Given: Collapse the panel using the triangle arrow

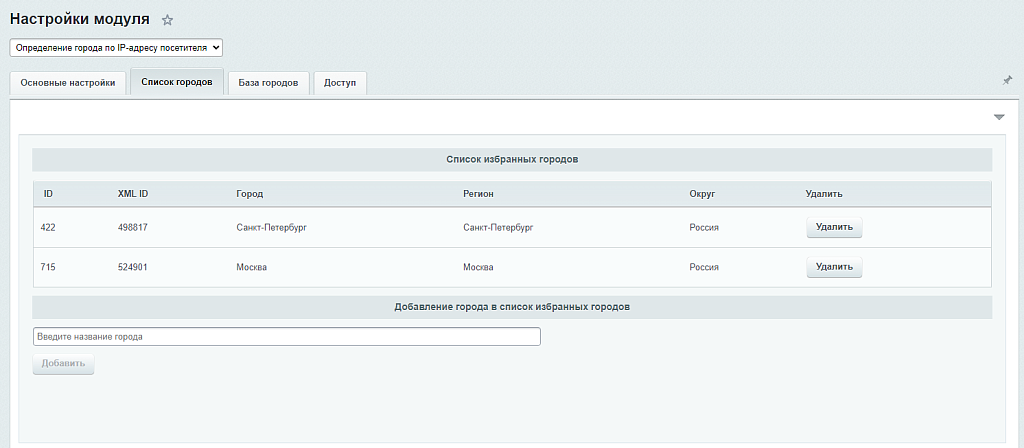Looking at the screenshot, I should 998,117.
